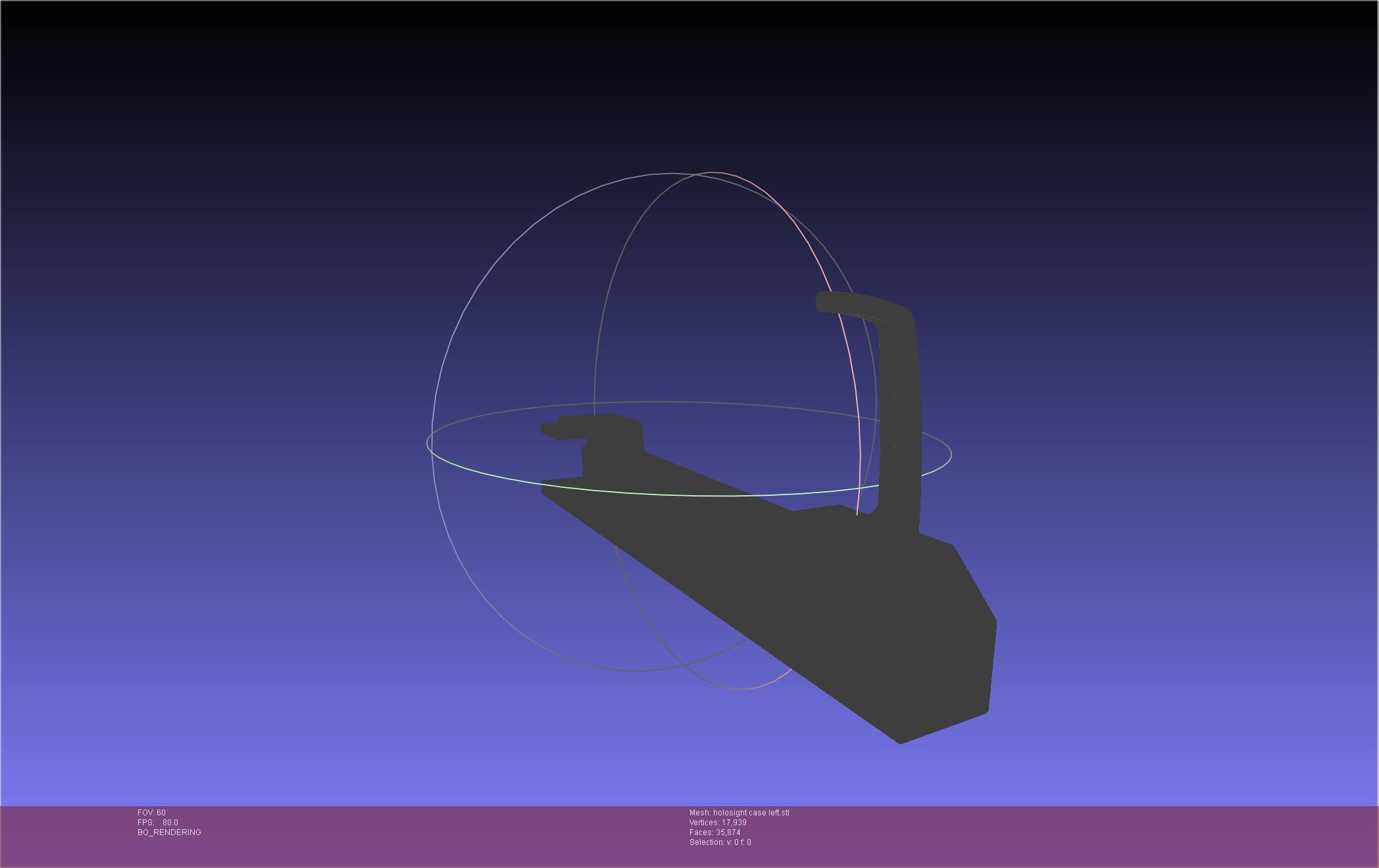Screen dimensions: 1379x868
Task: Click the FOV: 60 readout
Action: pyautogui.click(x=151, y=813)
